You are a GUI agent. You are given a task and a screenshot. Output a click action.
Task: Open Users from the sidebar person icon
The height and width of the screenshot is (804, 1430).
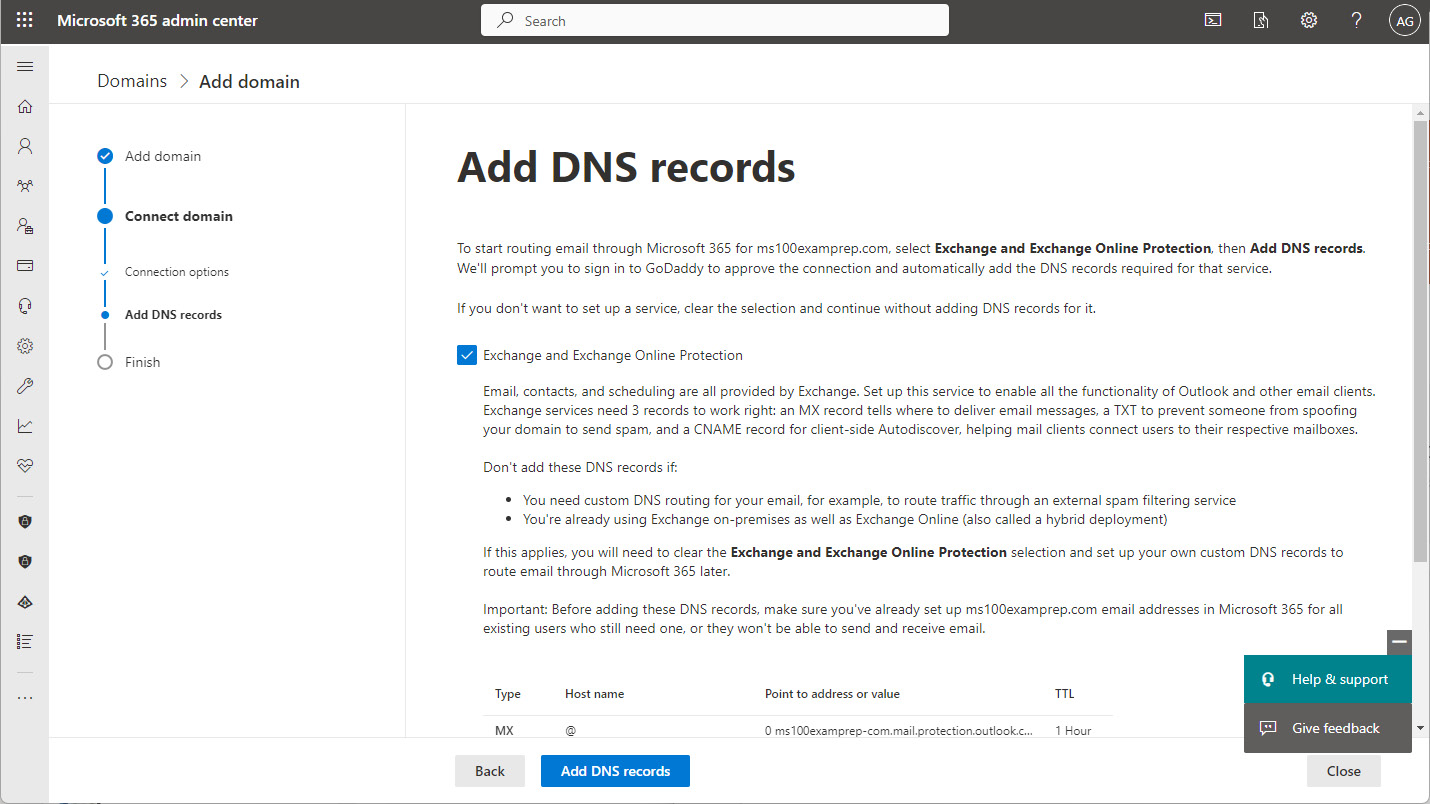25,146
